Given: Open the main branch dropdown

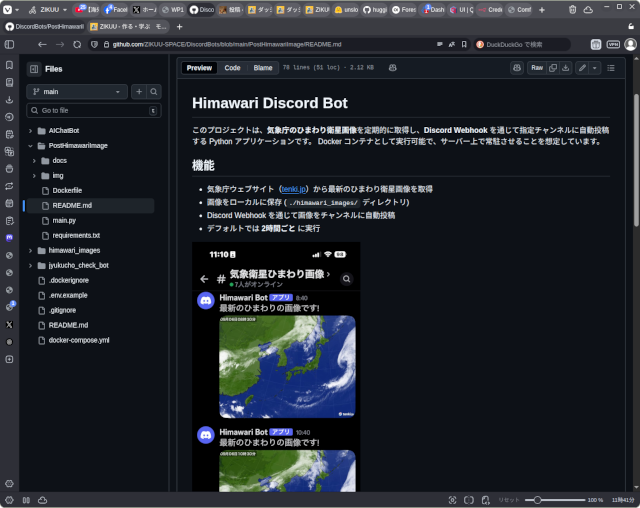Looking at the screenshot, I should (77, 92).
